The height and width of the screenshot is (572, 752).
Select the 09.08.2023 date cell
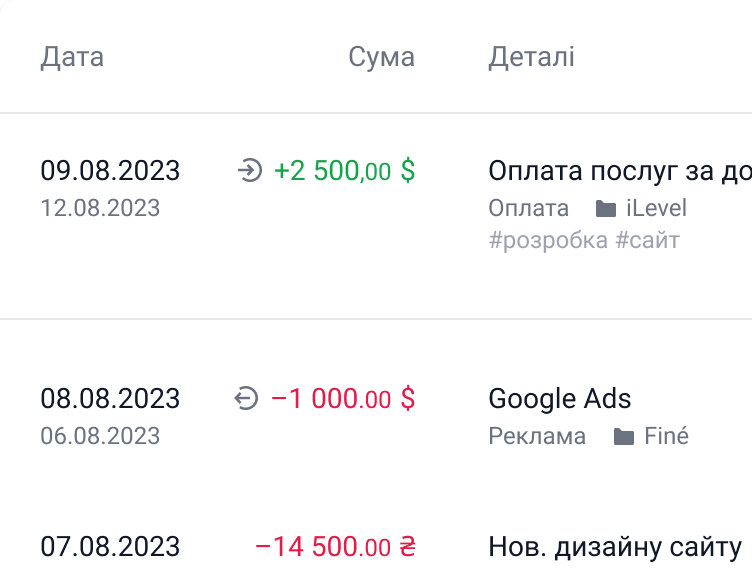click(110, 171)
